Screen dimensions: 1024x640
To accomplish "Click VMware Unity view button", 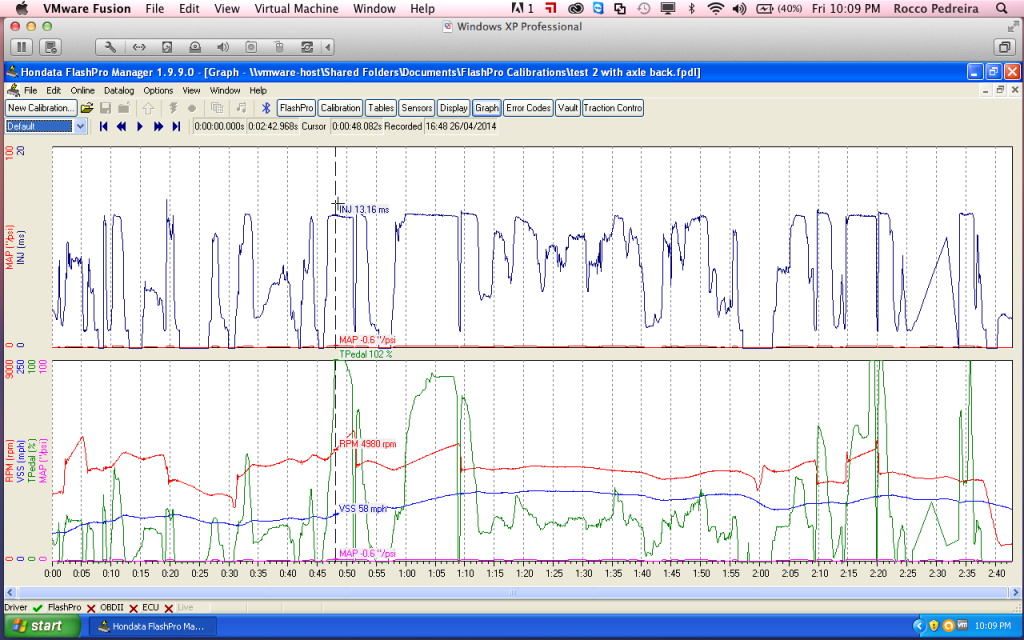I will coord(1003,47).
